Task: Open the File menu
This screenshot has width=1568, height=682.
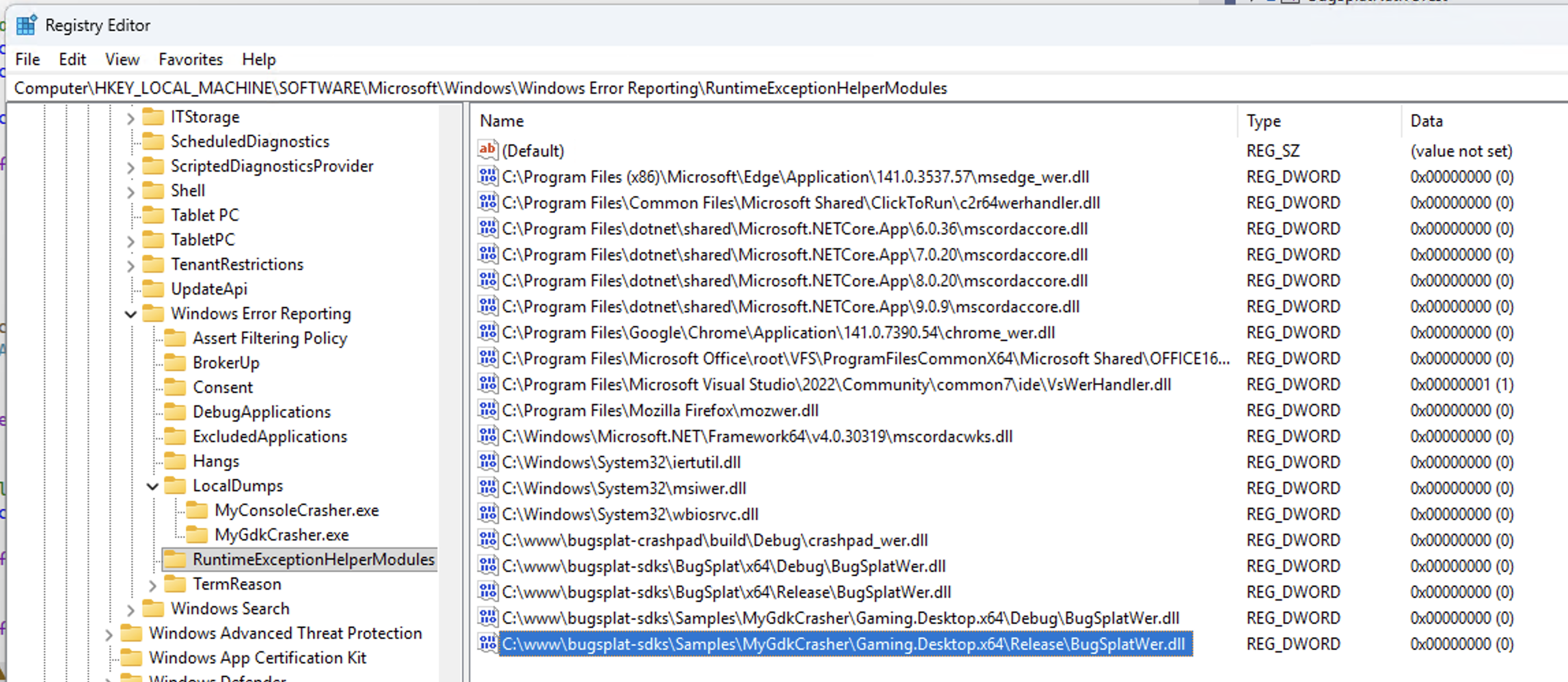Action: 27,59
